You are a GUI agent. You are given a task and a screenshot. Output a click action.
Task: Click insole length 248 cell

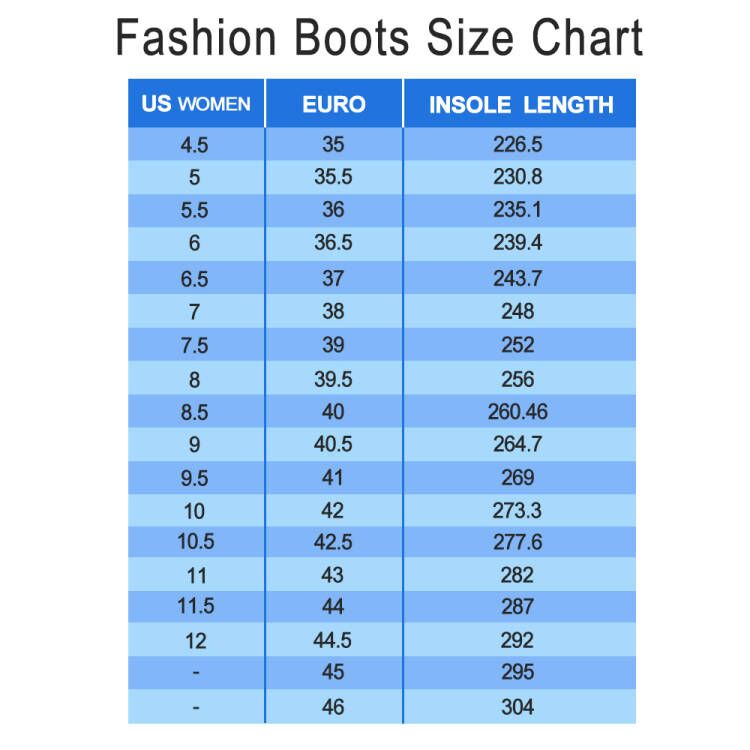pyautogui.click(x=520, y=311)
